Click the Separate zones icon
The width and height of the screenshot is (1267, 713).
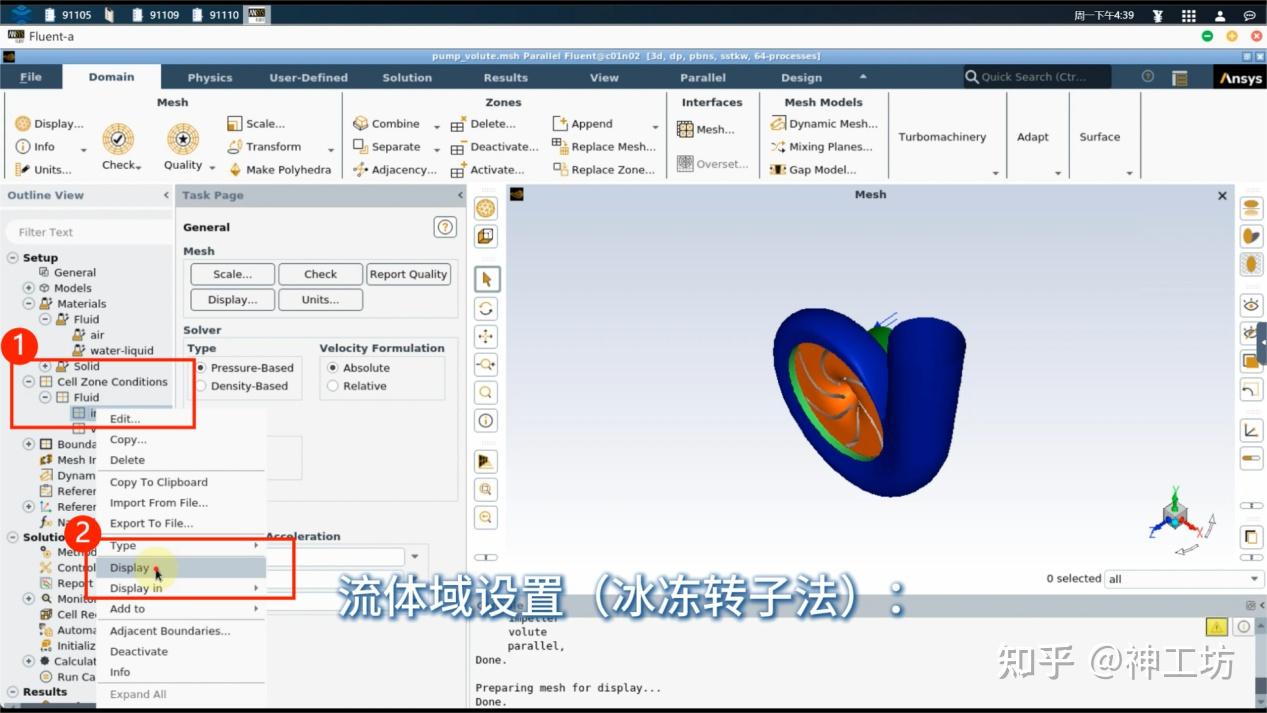pyautogui.click(x=360, y=146)
